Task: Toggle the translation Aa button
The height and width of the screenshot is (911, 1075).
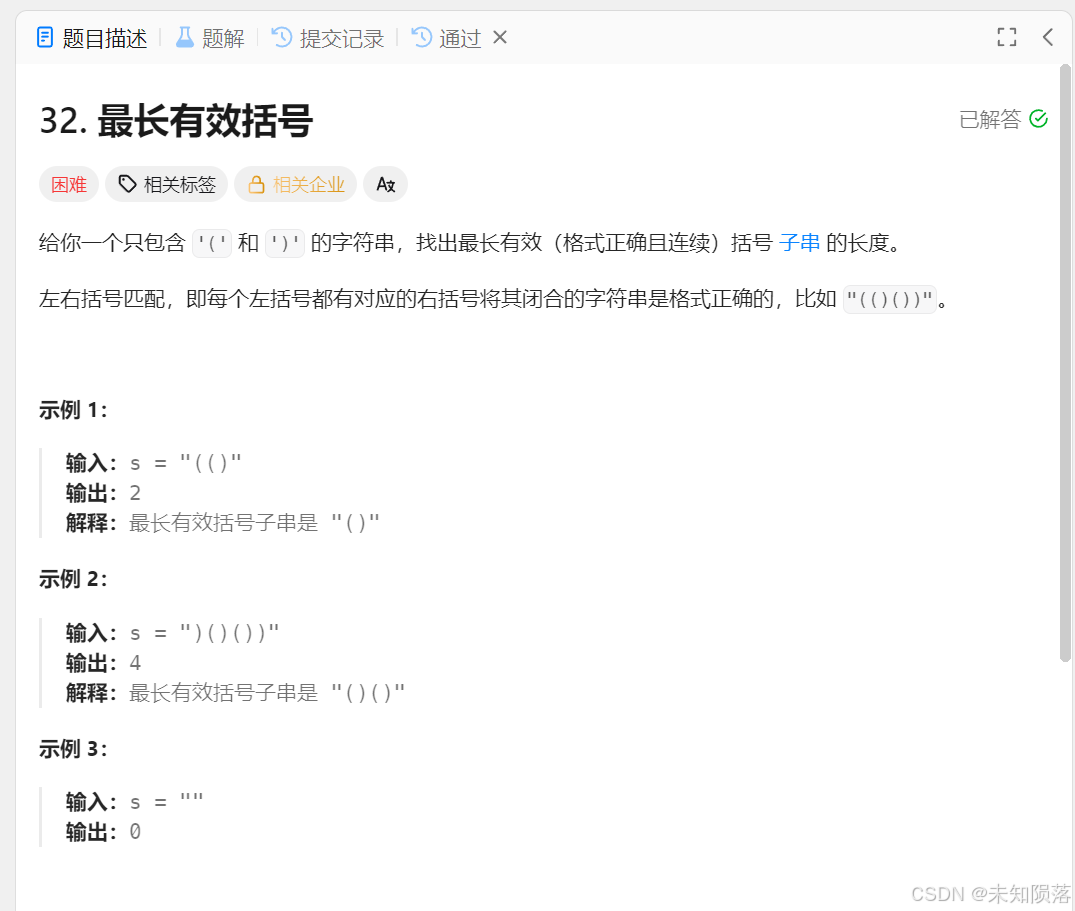Action: tap(385, 184)
